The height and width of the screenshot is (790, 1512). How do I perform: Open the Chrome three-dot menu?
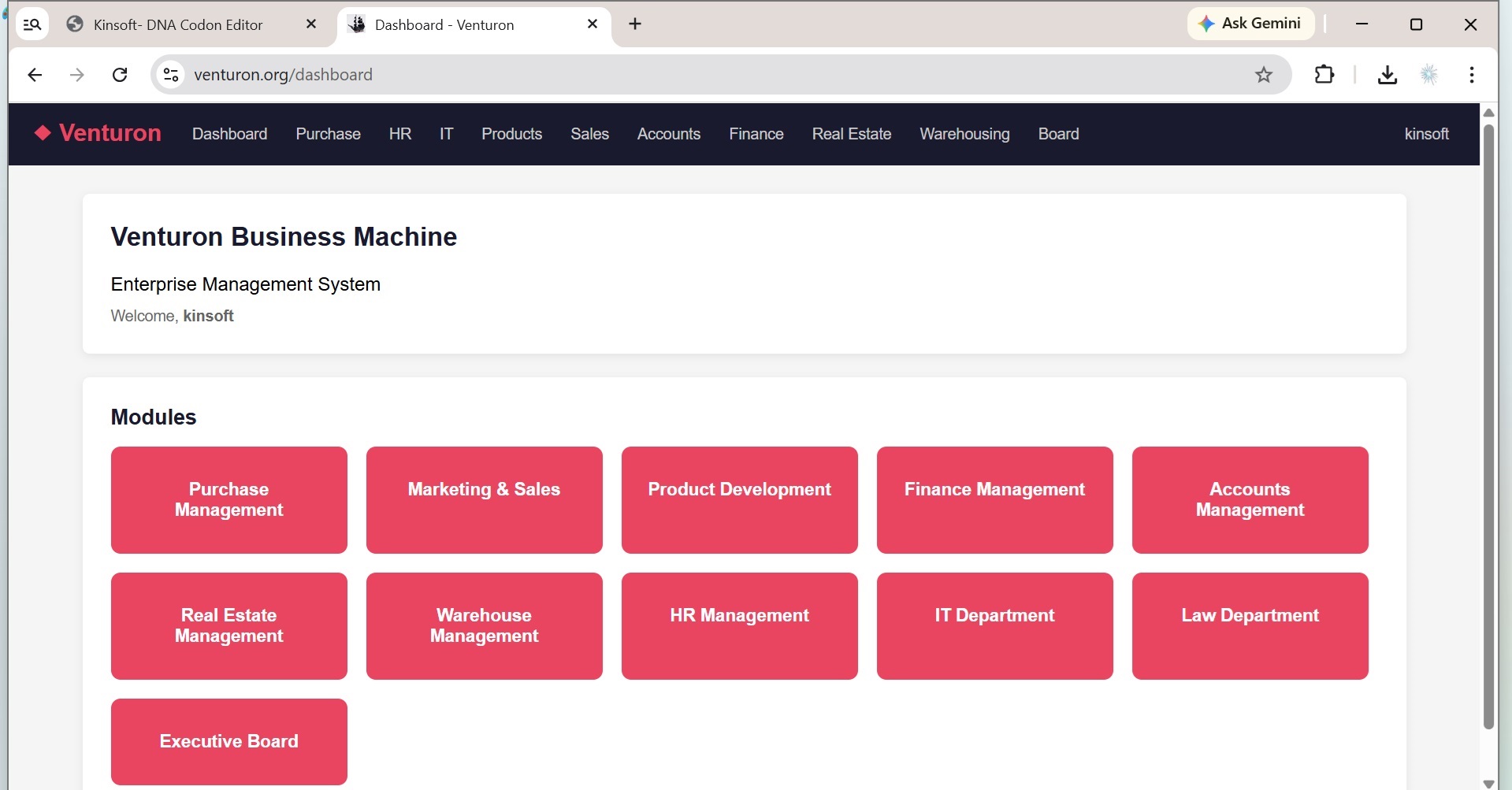[x=1472, y=75]
